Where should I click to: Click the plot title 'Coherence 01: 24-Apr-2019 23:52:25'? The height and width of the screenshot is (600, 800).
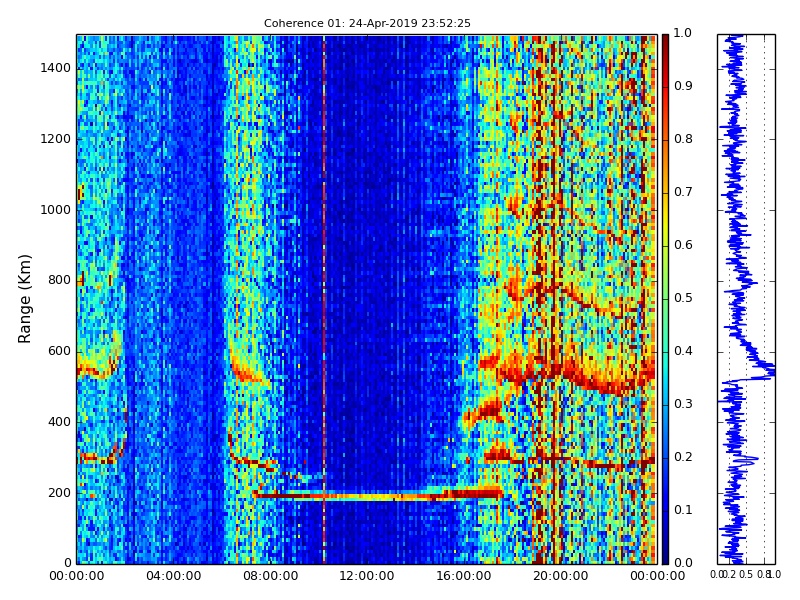pyautogui.click(x=367, y=23)
